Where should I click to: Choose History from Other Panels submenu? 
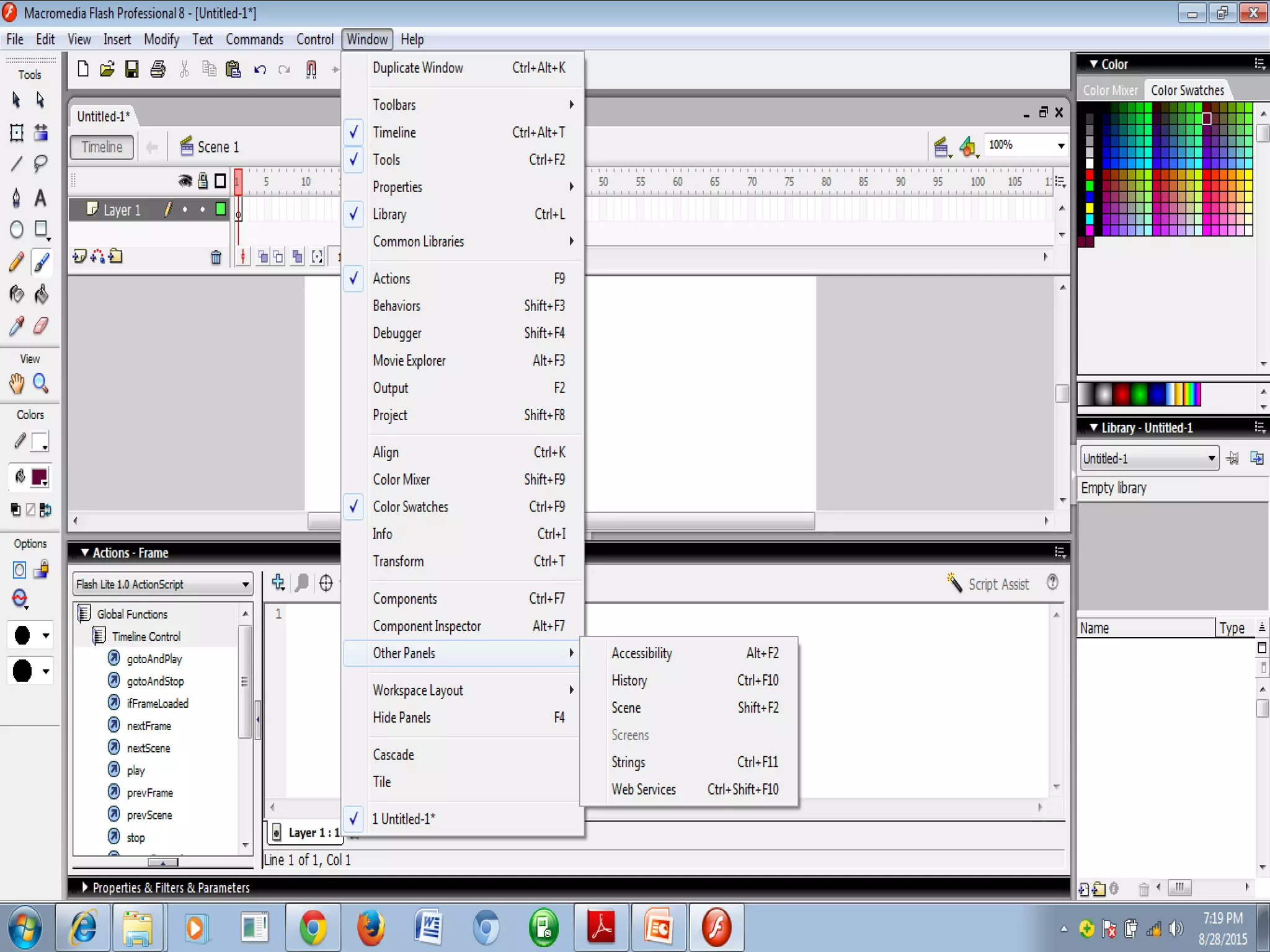pyautogui.click(x=629, y=681)
